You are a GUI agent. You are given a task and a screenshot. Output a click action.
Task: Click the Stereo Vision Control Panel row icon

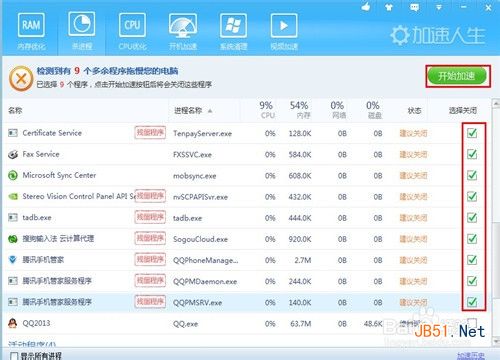coord(13,196)
